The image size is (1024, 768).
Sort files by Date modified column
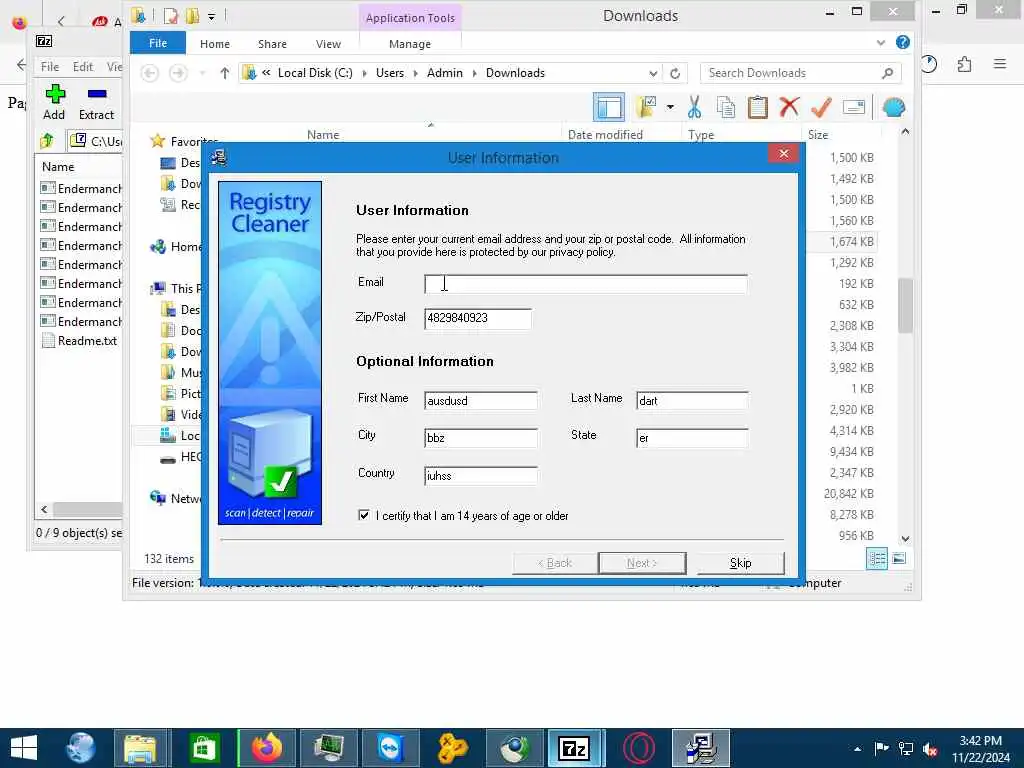605,135
